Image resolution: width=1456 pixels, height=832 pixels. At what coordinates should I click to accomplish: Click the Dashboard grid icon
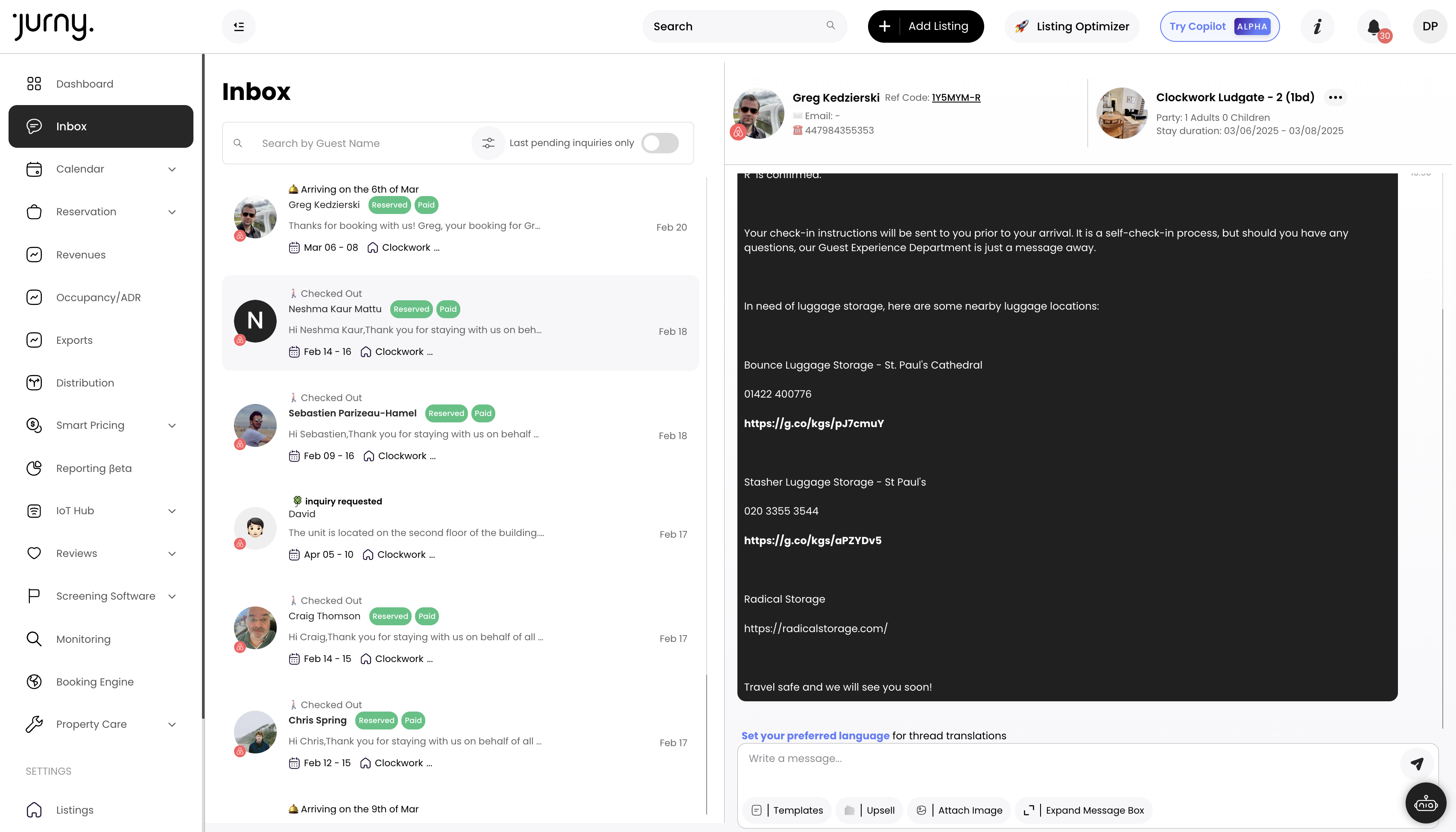pyautogui.click(x=34, y=84)
